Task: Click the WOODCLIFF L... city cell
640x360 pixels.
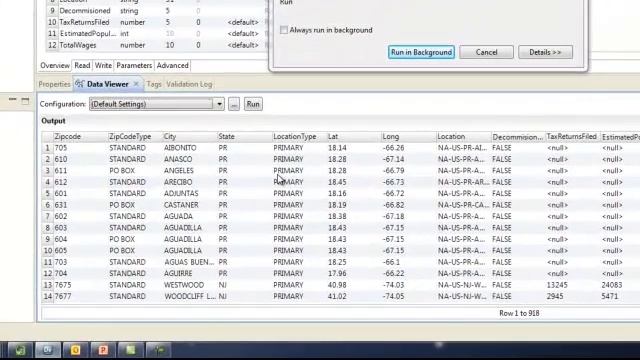Action: 190,296
